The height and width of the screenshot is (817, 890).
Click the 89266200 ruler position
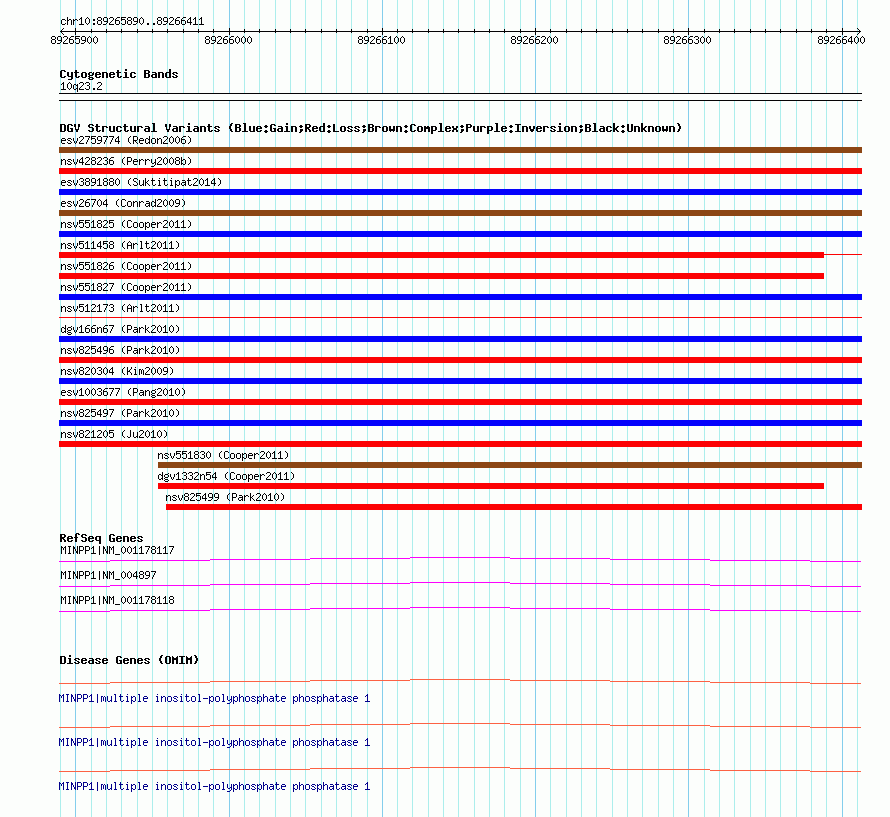click(535, 40)
